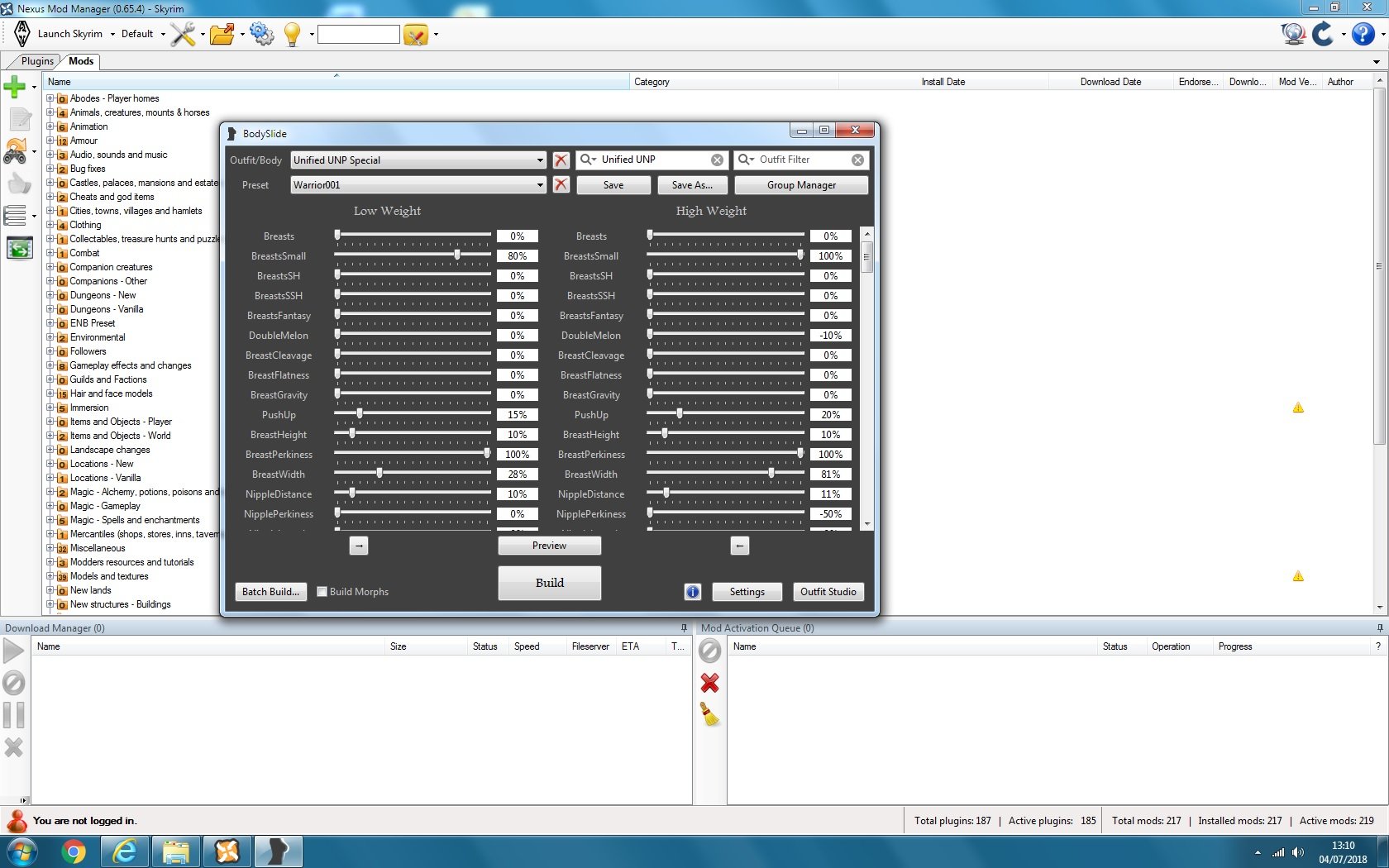Click the Preview button
The width and height of the screenshot is (1389, 868).
click(x=549, y=546)
